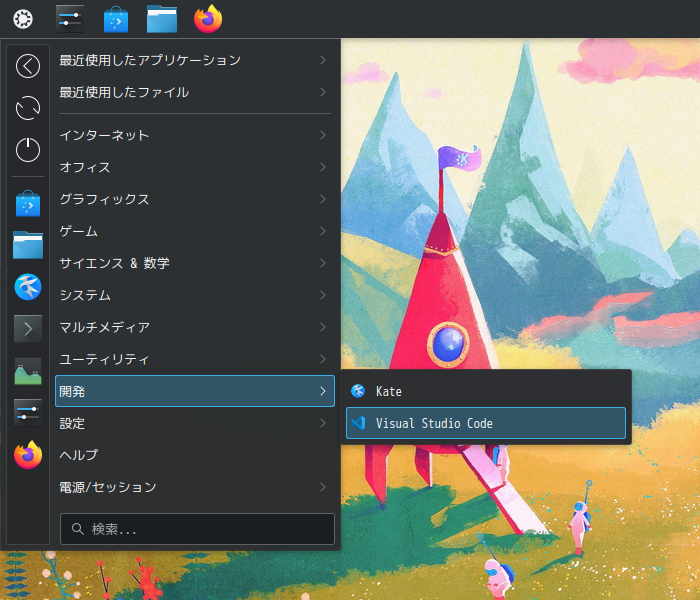Open the 設定 menu category
700x600 pixels.
195,423
